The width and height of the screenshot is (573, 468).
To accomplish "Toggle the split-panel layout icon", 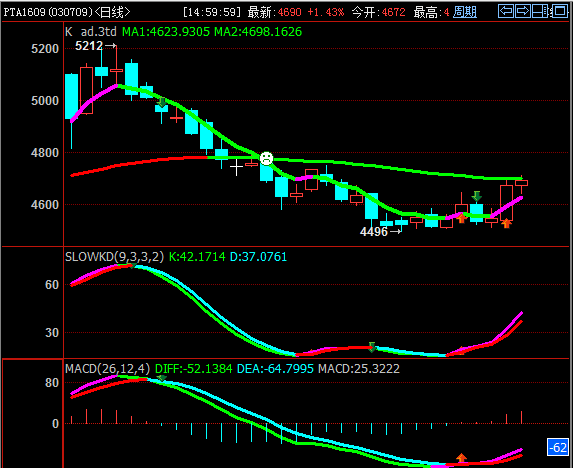I will [x=540, y=11].
